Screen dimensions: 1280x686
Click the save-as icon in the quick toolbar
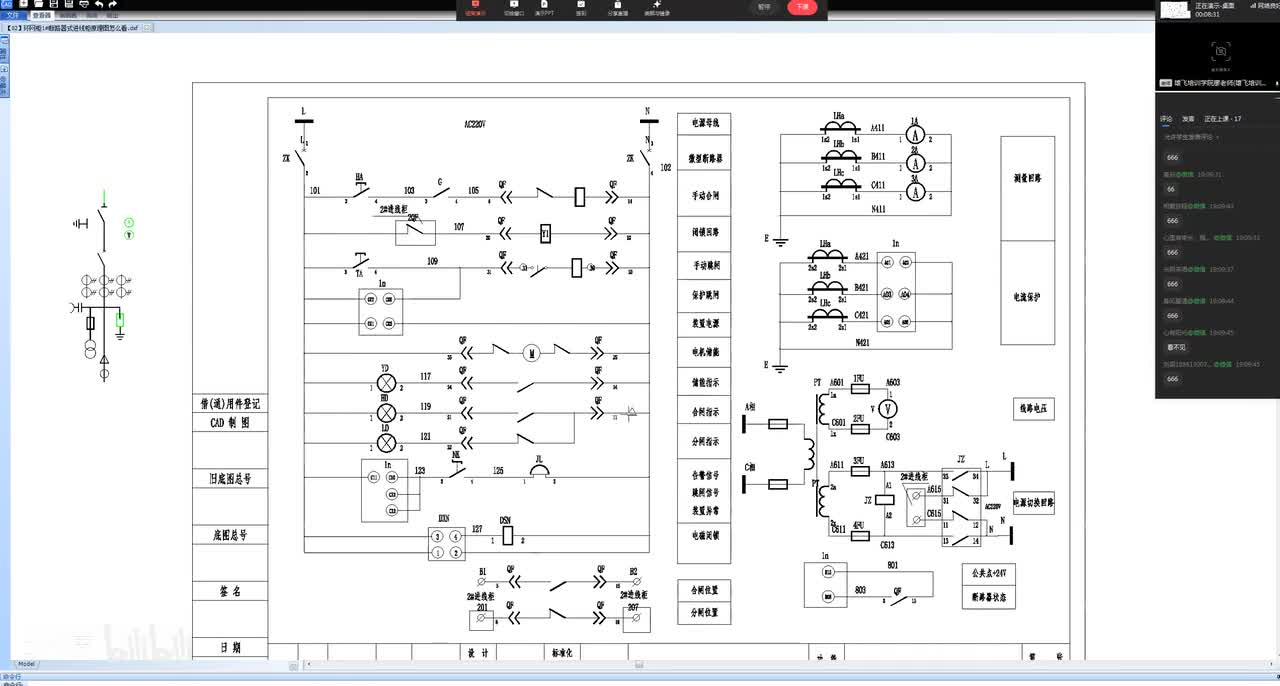68,5
